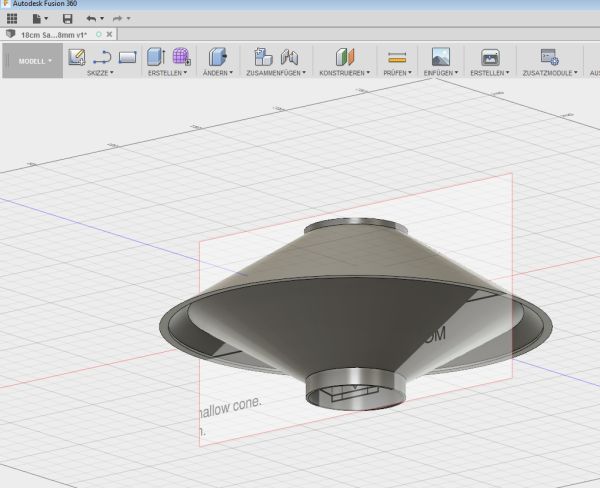Open the MODELL workspace dropdown

click(x=36, y=61)
